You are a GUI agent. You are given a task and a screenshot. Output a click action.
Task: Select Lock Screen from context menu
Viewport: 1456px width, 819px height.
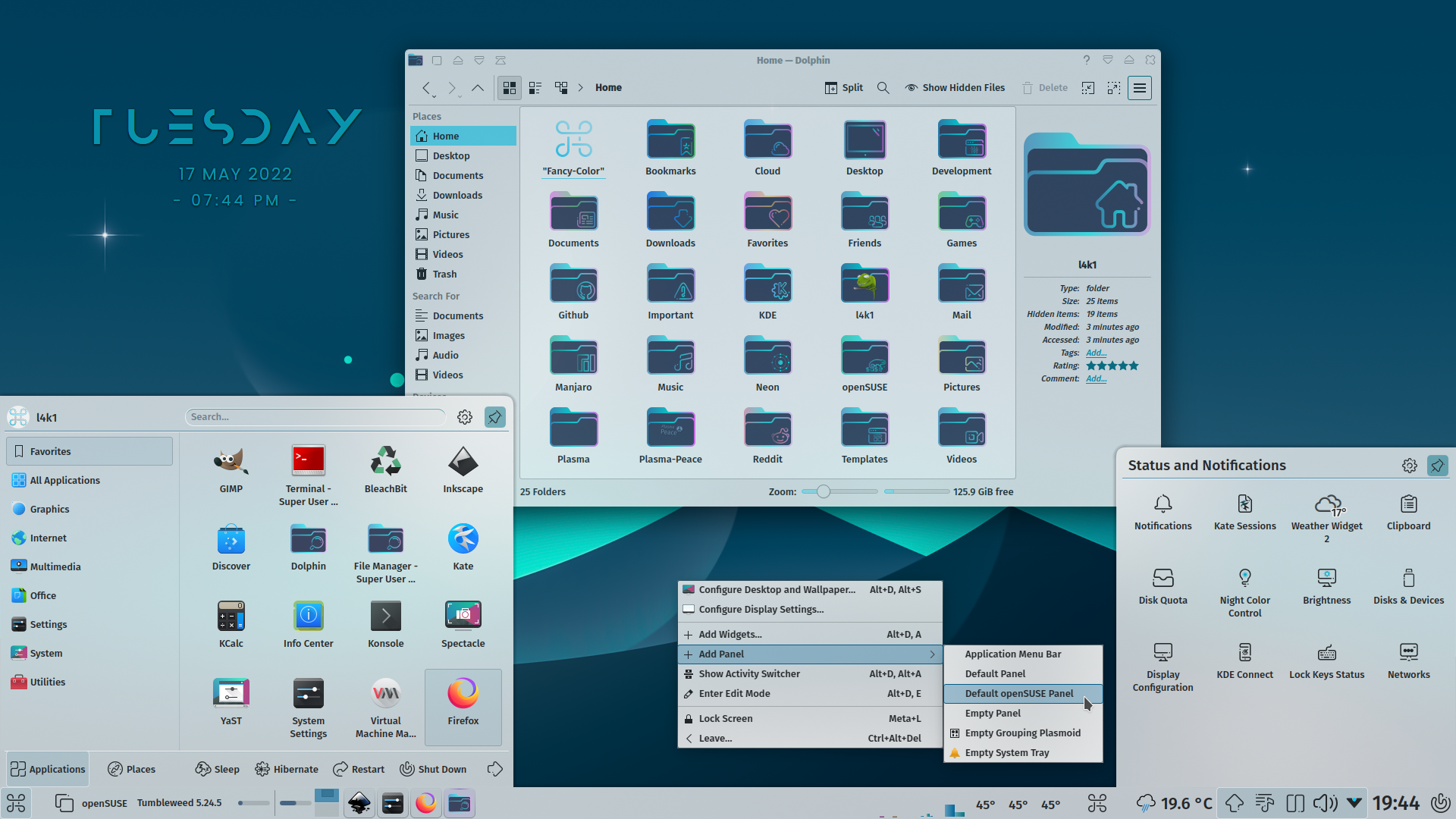pyautogui.click(x=810, y=719)
